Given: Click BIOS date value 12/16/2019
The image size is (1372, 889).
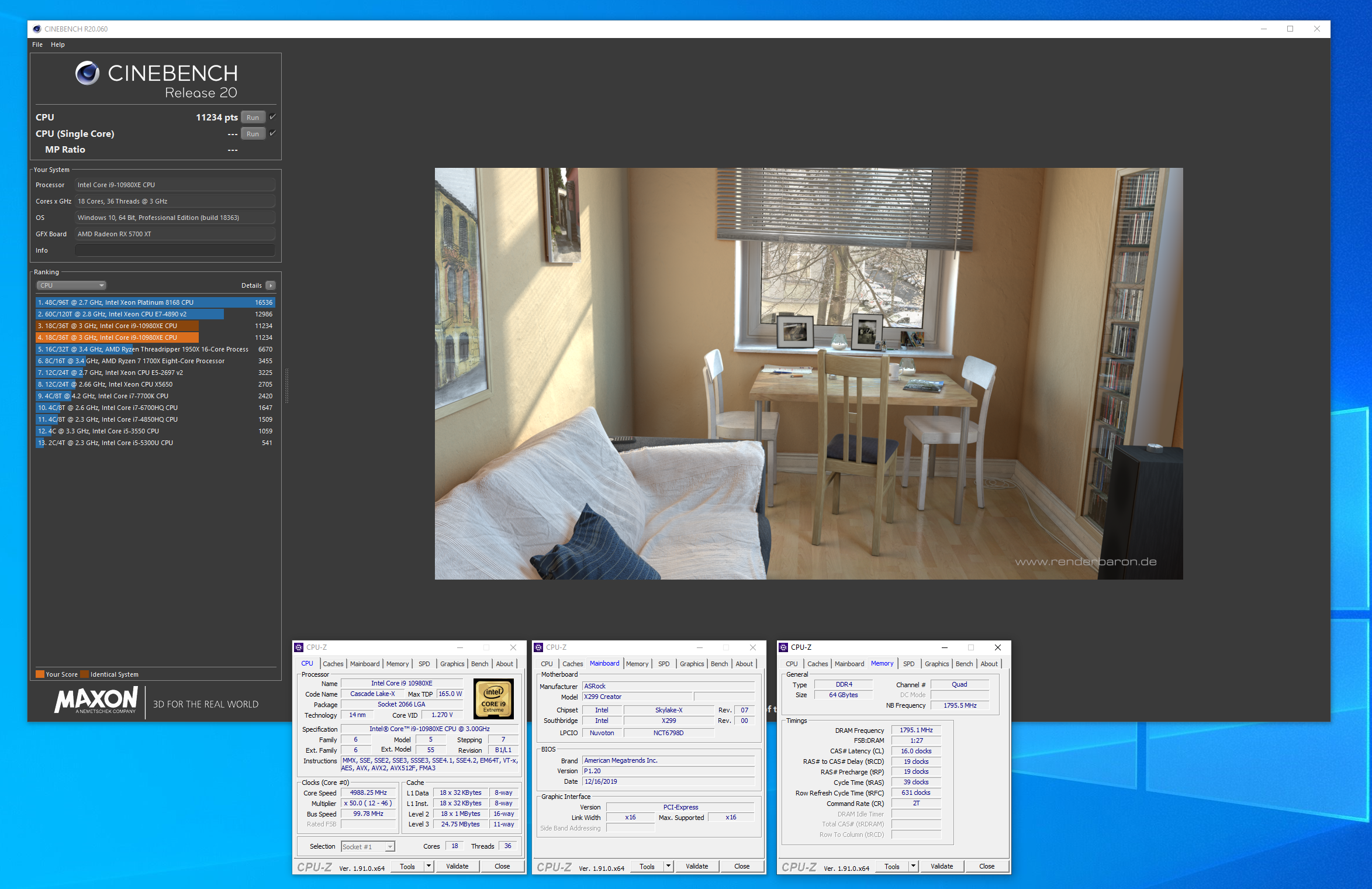Looking at the screenshot, I should tap(668, 782).
